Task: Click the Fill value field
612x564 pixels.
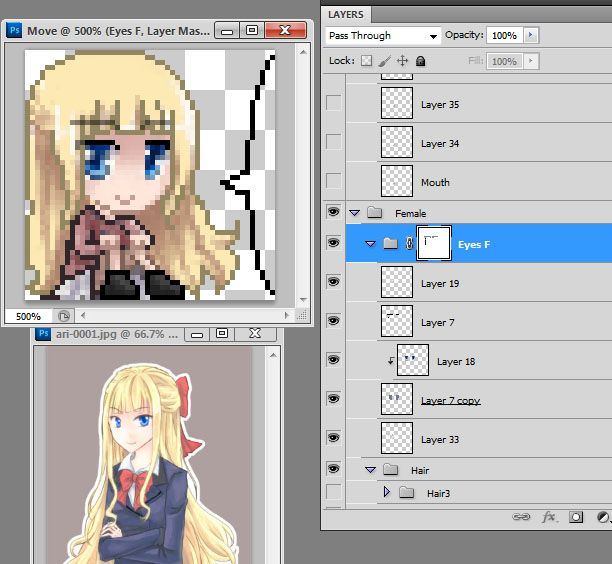Action: coord(505,61)
